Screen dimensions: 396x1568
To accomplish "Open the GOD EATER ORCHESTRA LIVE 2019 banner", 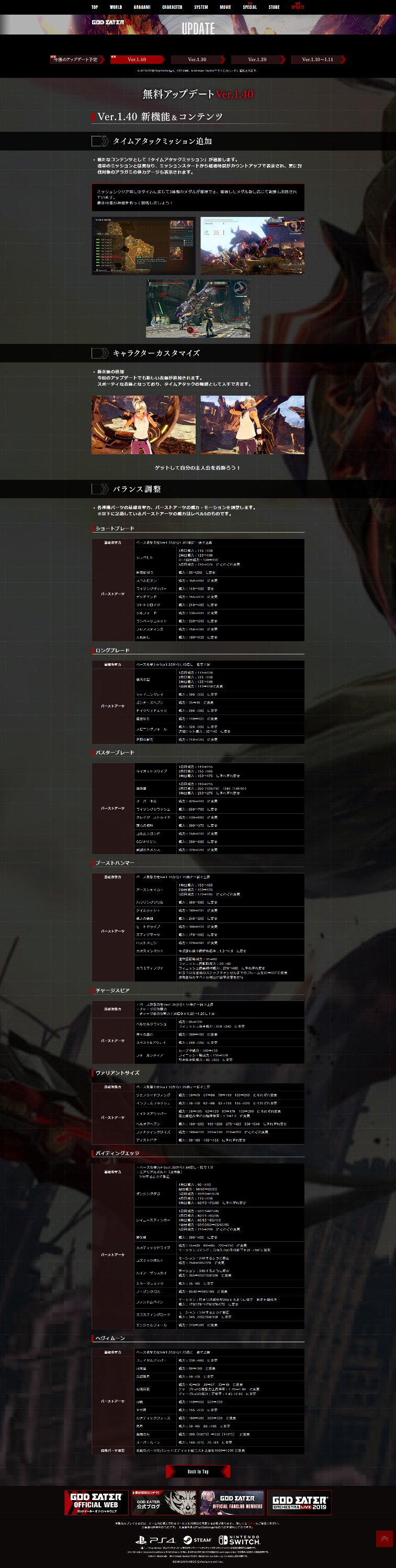I will [x=300, y=1502].
